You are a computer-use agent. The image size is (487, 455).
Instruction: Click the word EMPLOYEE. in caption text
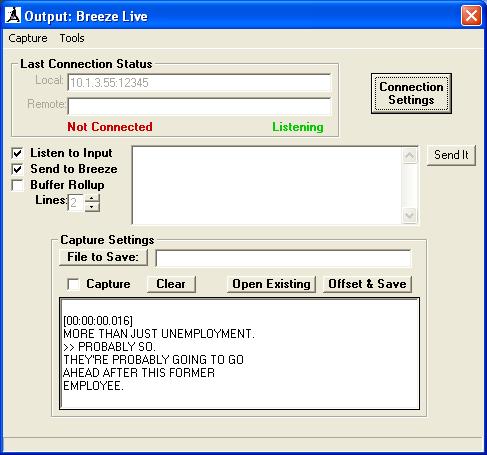tap(93, 386)
